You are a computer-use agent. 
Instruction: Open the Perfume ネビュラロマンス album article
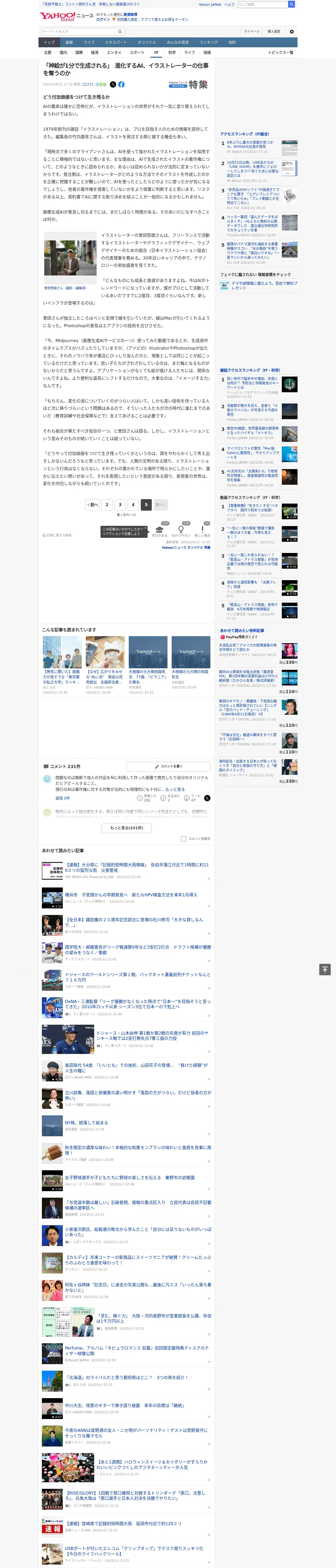137,1351
